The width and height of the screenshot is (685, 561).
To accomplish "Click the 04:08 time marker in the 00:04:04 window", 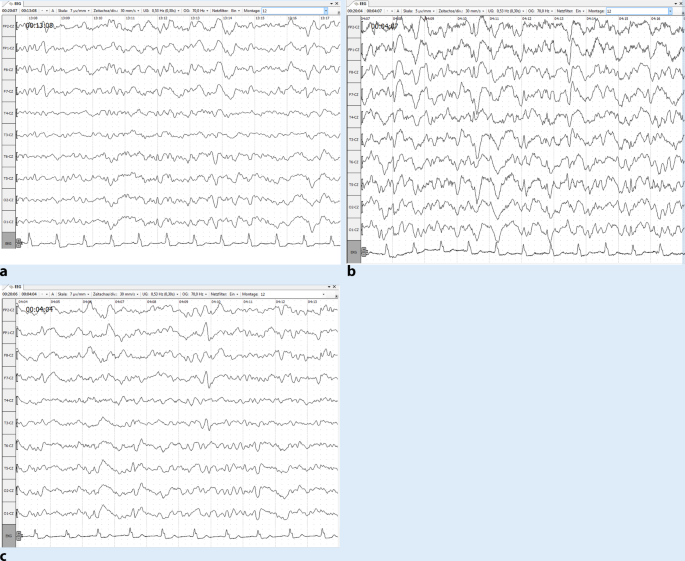I will point(150,301).
